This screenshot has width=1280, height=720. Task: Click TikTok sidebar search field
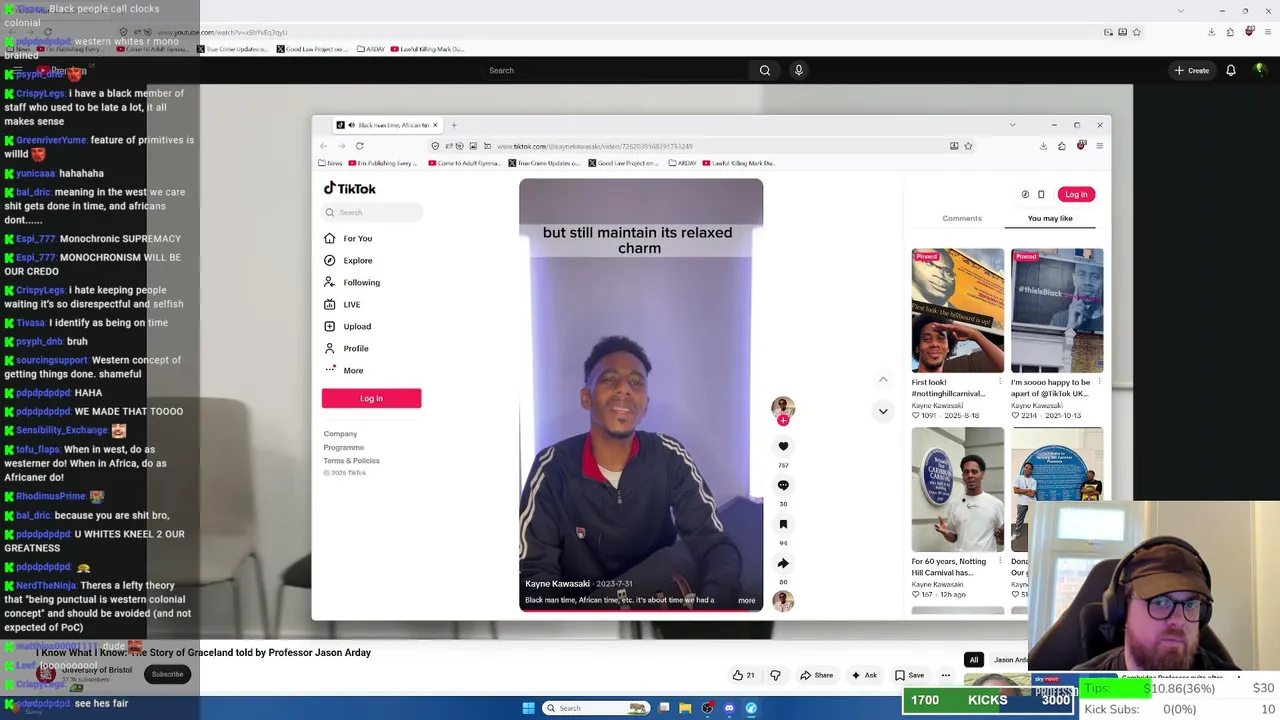tap(373, 212)
